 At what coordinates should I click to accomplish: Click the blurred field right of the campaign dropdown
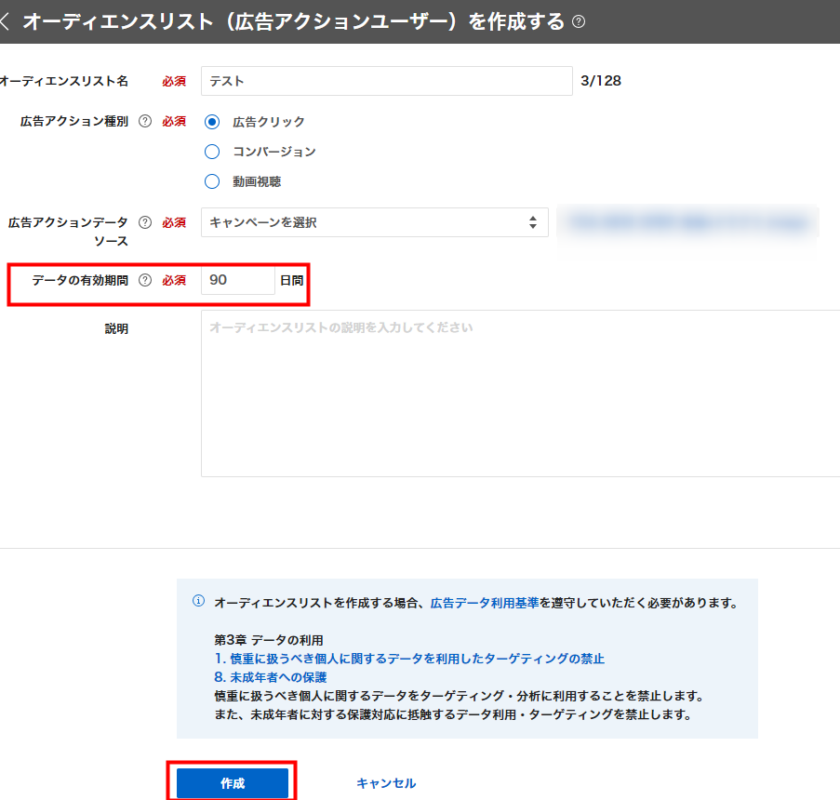688,222
